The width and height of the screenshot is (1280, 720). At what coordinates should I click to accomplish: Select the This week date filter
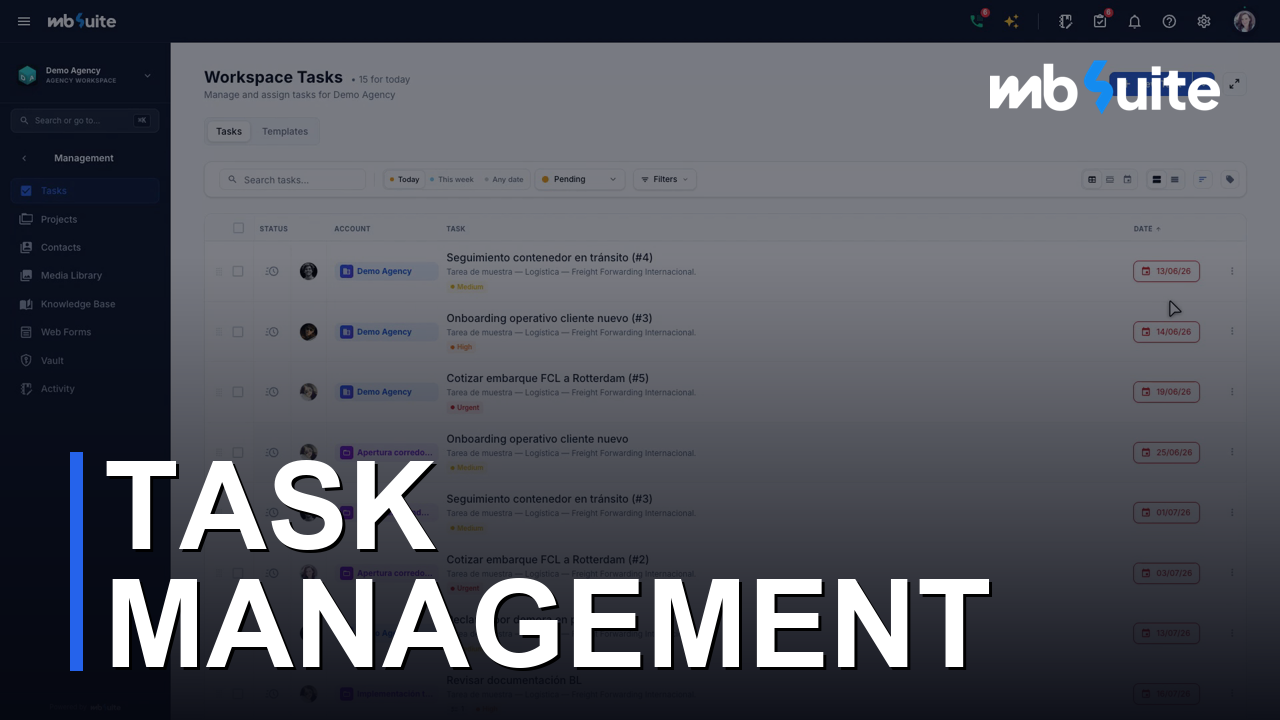click(452, 180)
